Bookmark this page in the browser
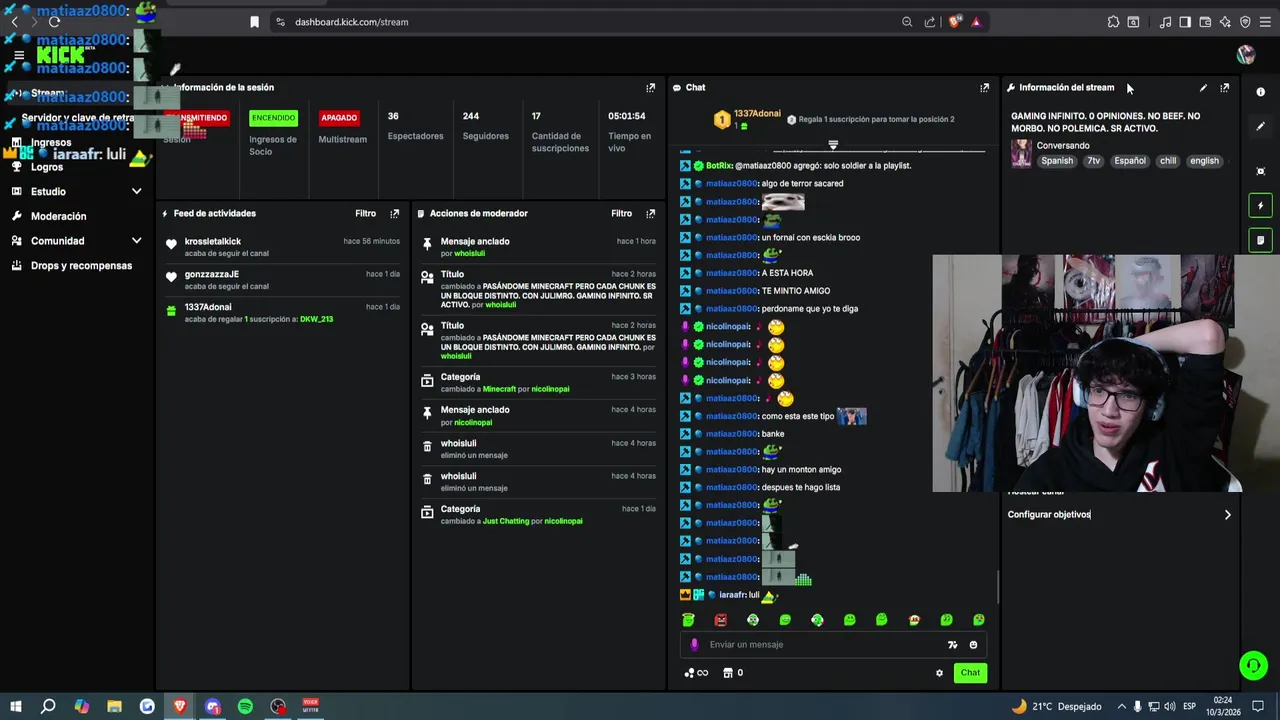The image size is (1280, 720). 254,22
